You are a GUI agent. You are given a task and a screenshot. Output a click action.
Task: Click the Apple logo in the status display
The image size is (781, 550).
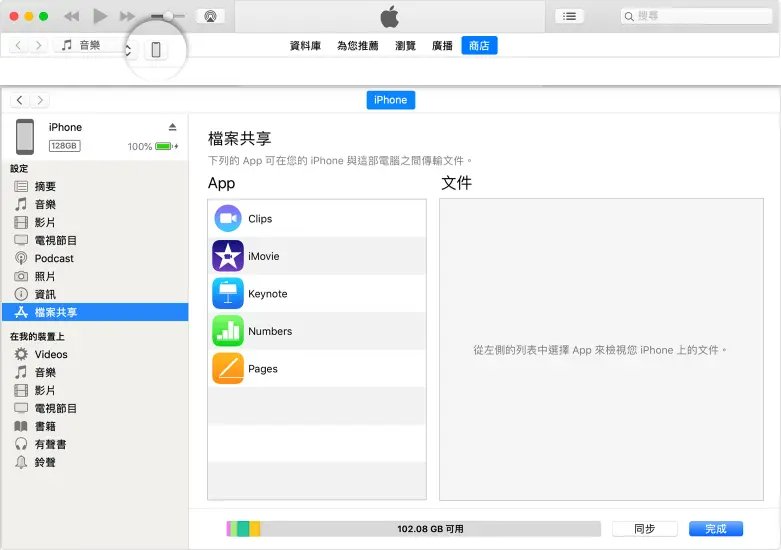click(390, 16)
